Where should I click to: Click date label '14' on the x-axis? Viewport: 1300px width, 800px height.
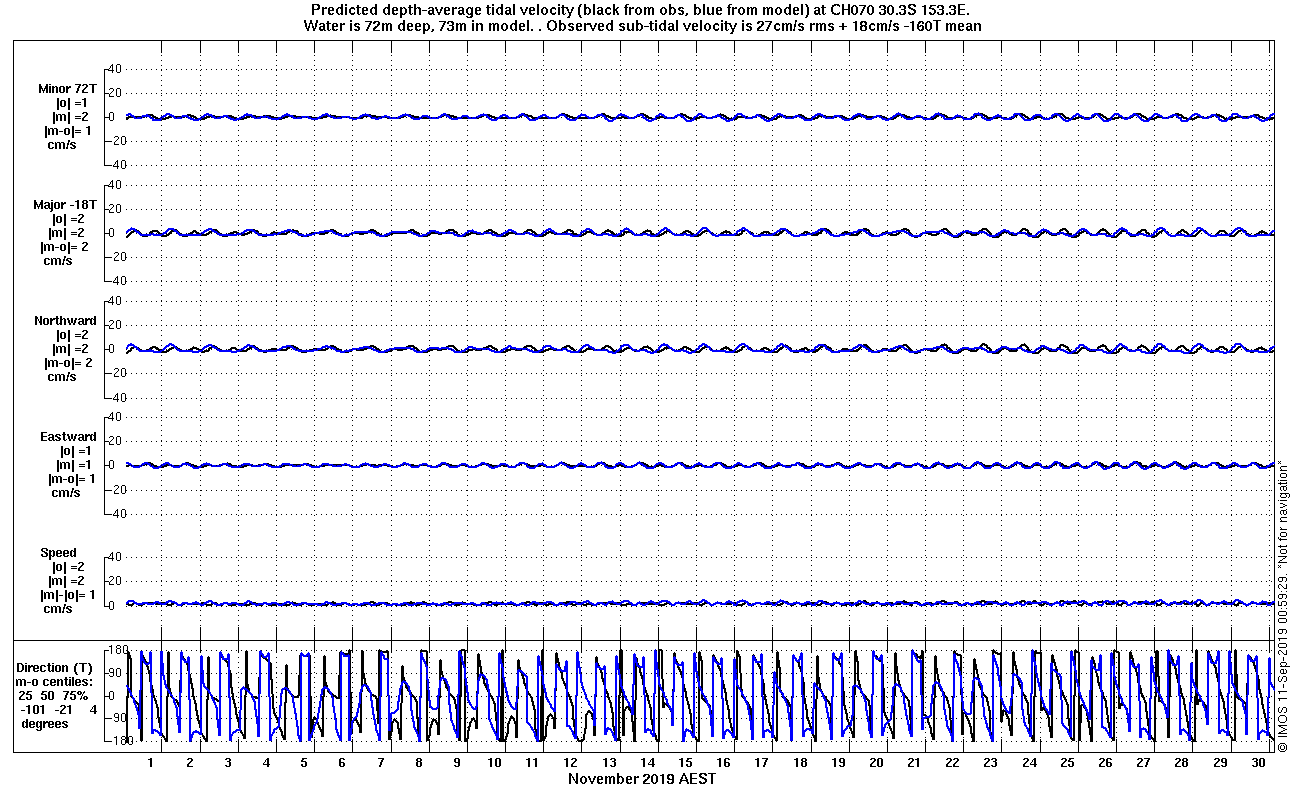coord(647,762)
